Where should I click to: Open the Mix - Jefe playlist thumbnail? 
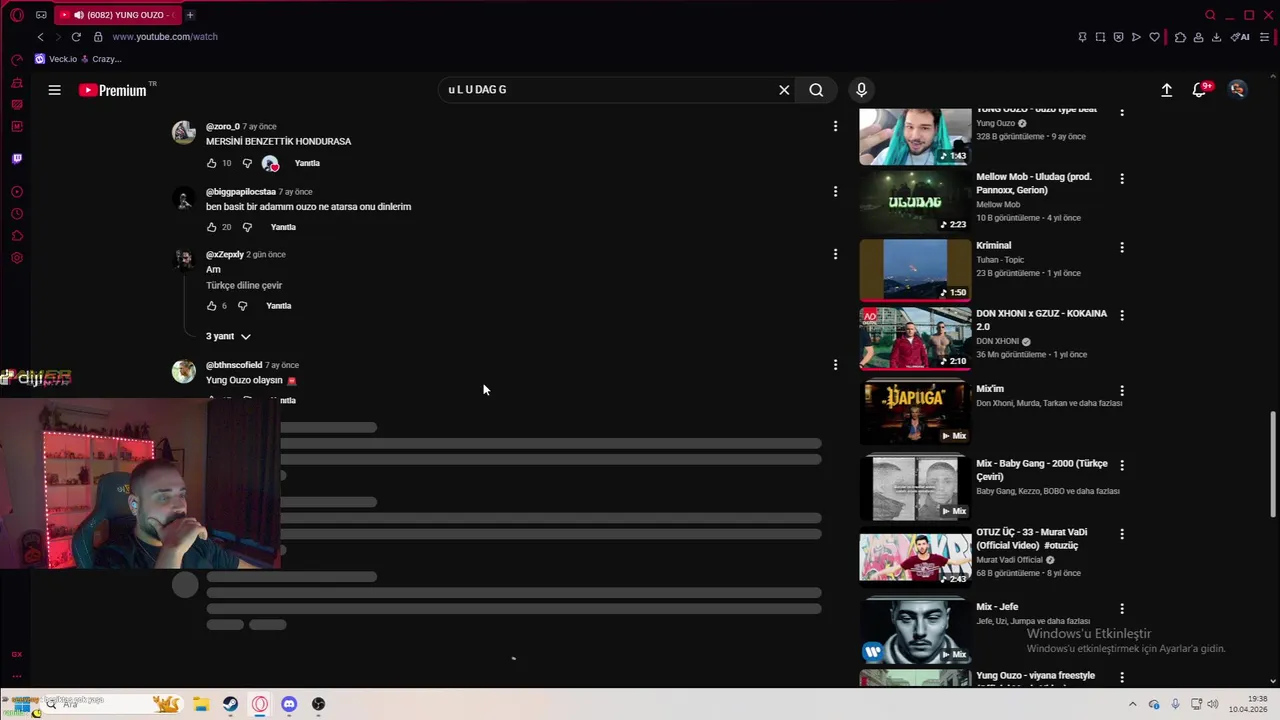coord(915,630)
